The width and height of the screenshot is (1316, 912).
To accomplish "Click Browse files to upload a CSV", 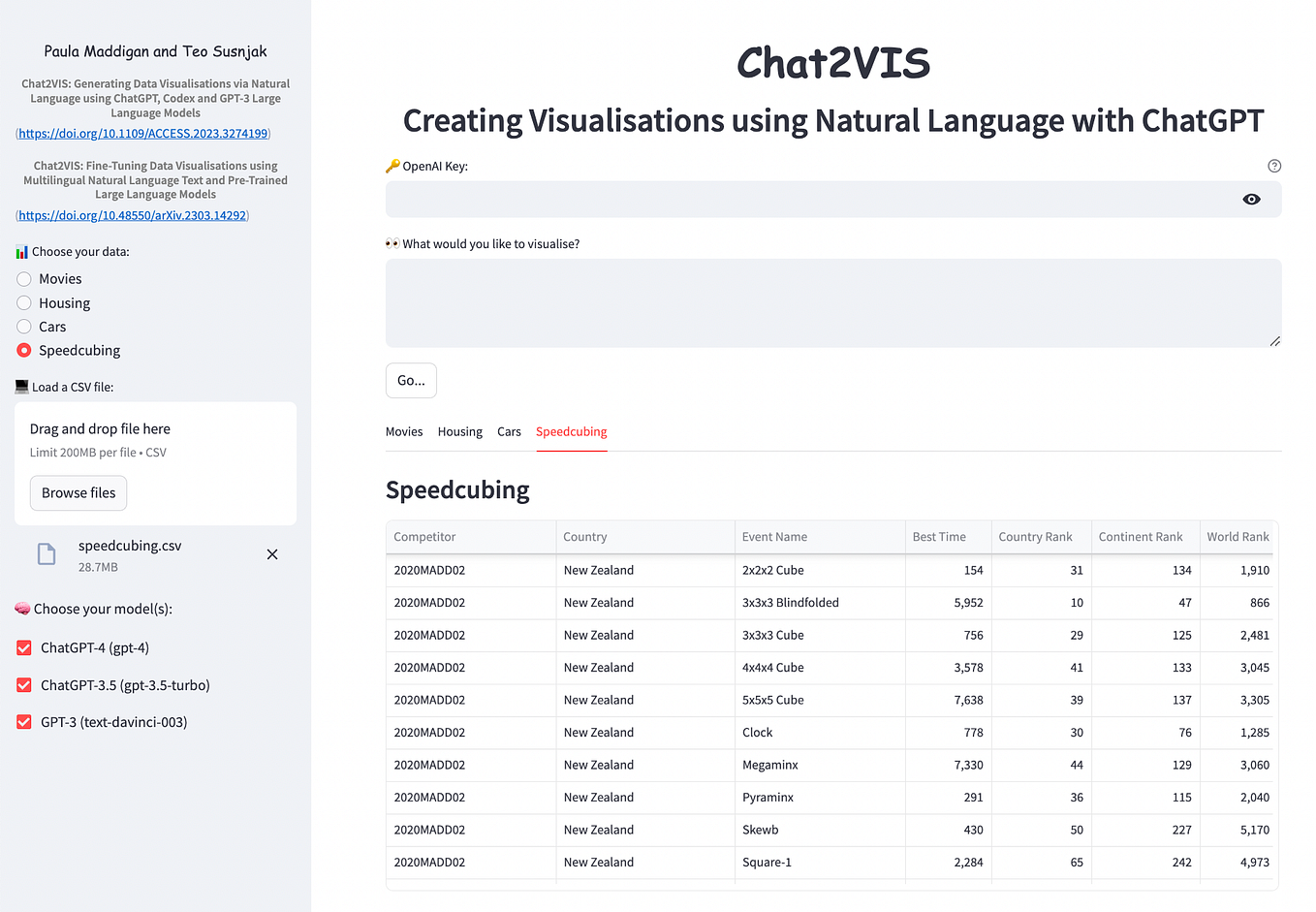I will click(x=78, y=492).
